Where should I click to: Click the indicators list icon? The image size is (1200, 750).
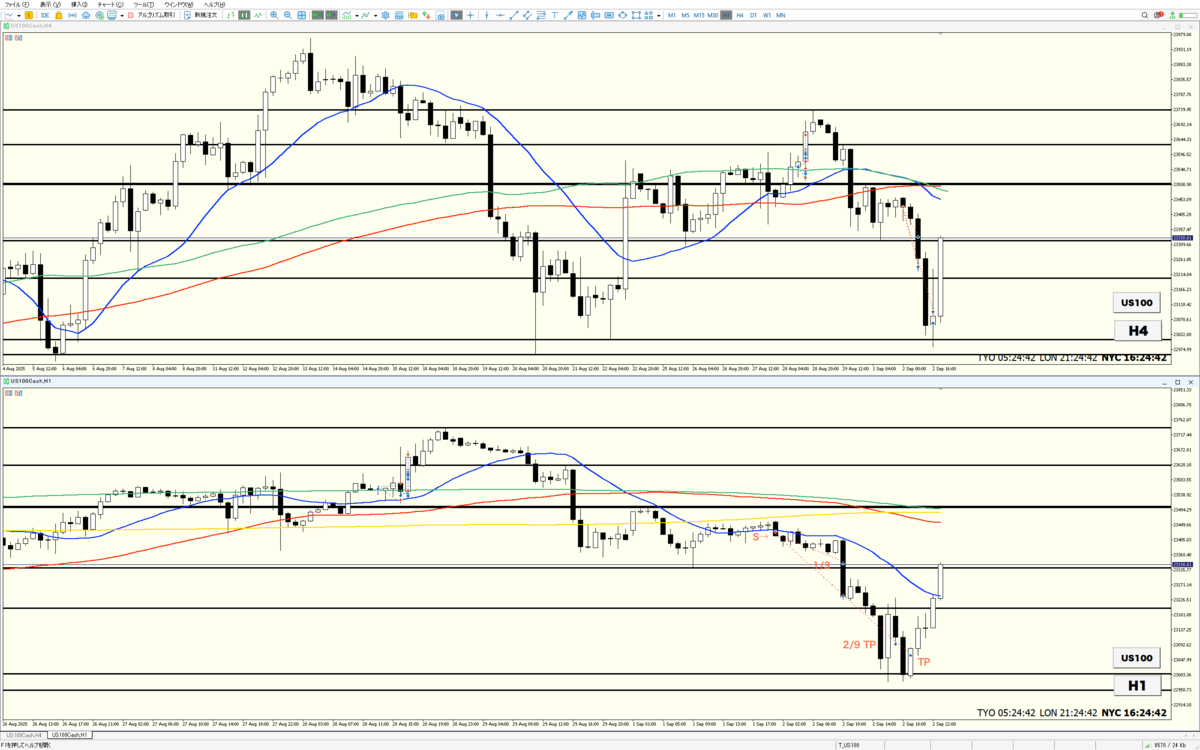click(348, 16)
